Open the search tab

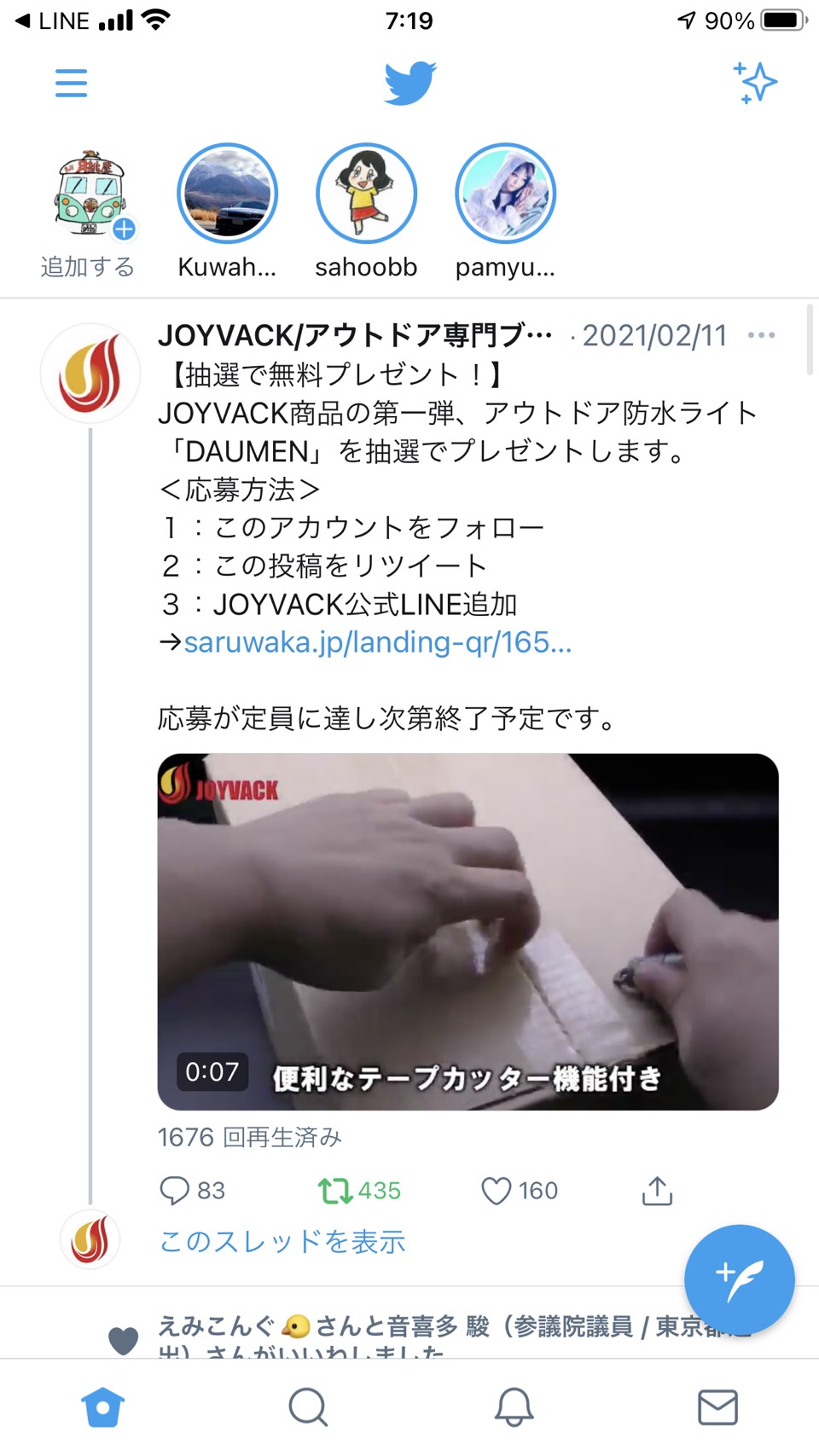[x=308, y=1407]
